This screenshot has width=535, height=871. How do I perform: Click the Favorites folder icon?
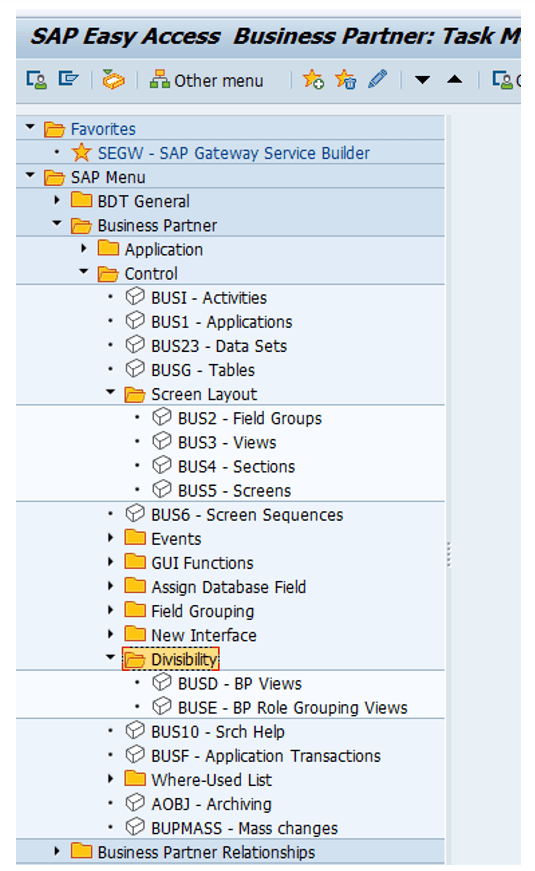tap(54, 129)
